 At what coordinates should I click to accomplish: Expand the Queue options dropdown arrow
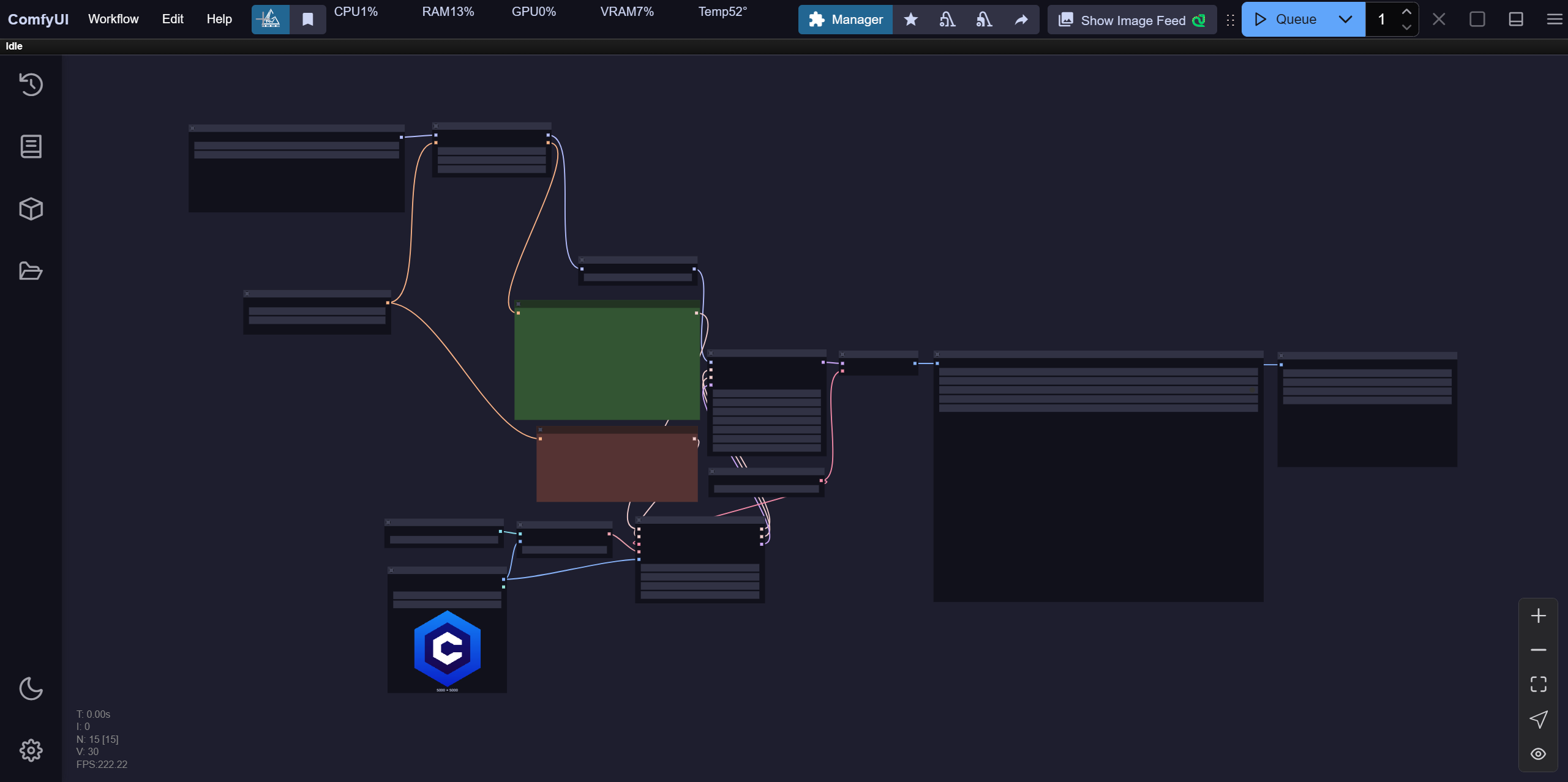1345,20
